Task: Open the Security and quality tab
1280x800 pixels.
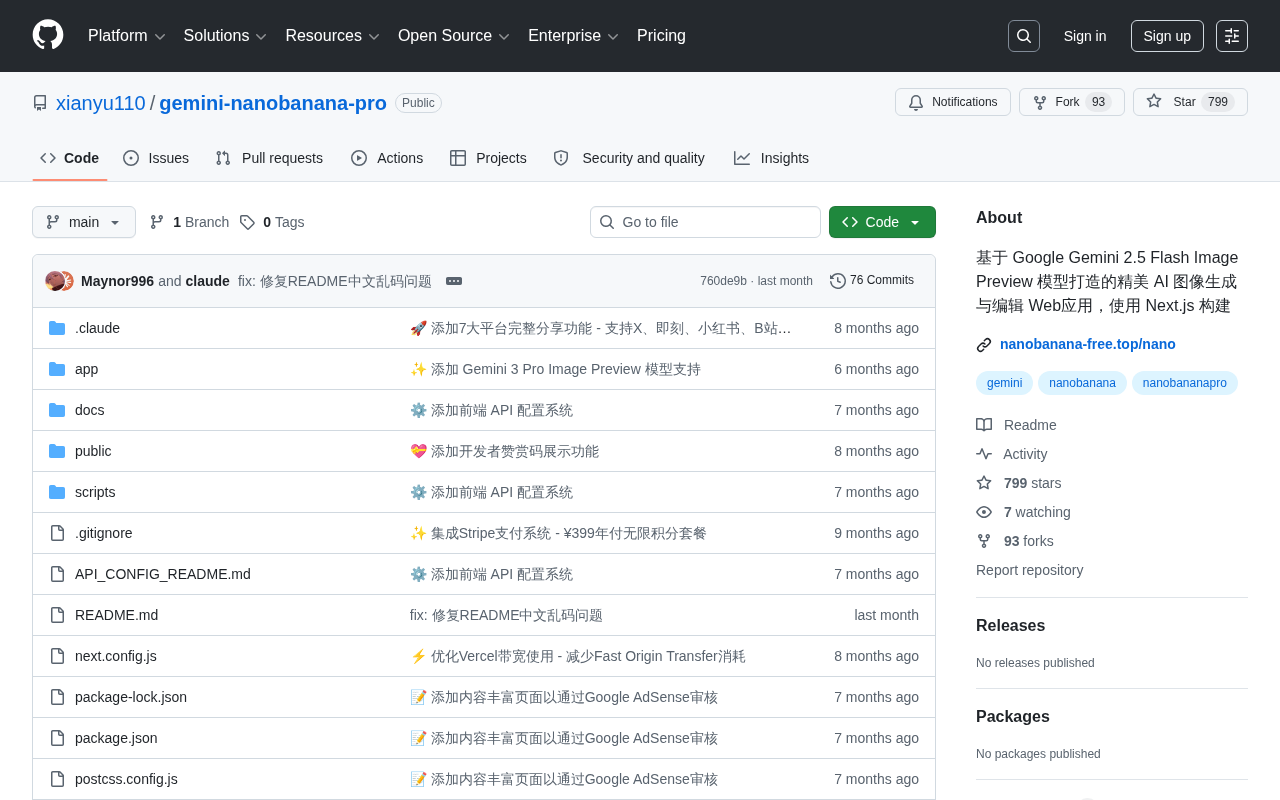Action: click(x=629, y=158)
